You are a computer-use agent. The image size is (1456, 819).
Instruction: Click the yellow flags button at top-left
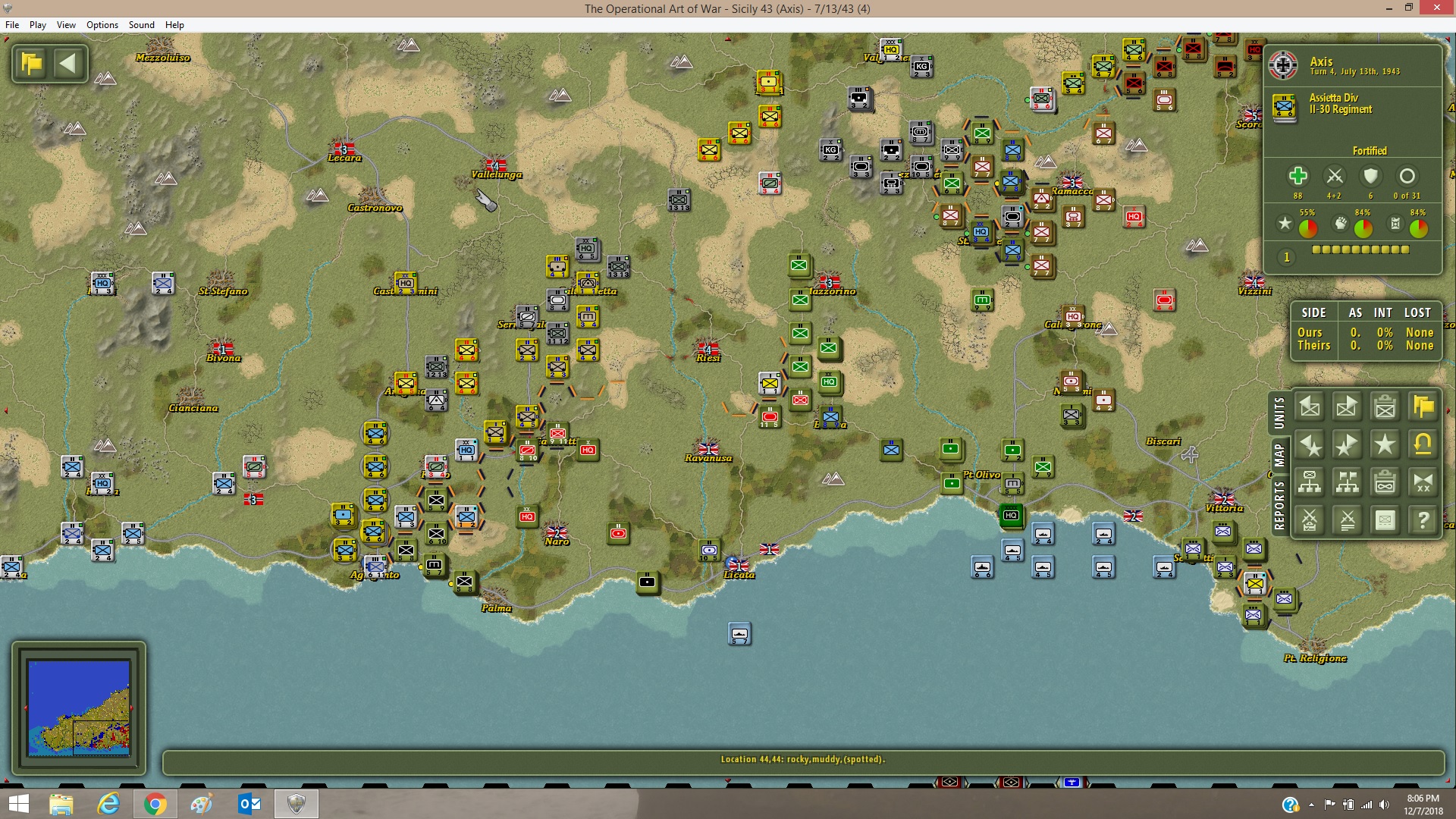[x=32, y=64]
